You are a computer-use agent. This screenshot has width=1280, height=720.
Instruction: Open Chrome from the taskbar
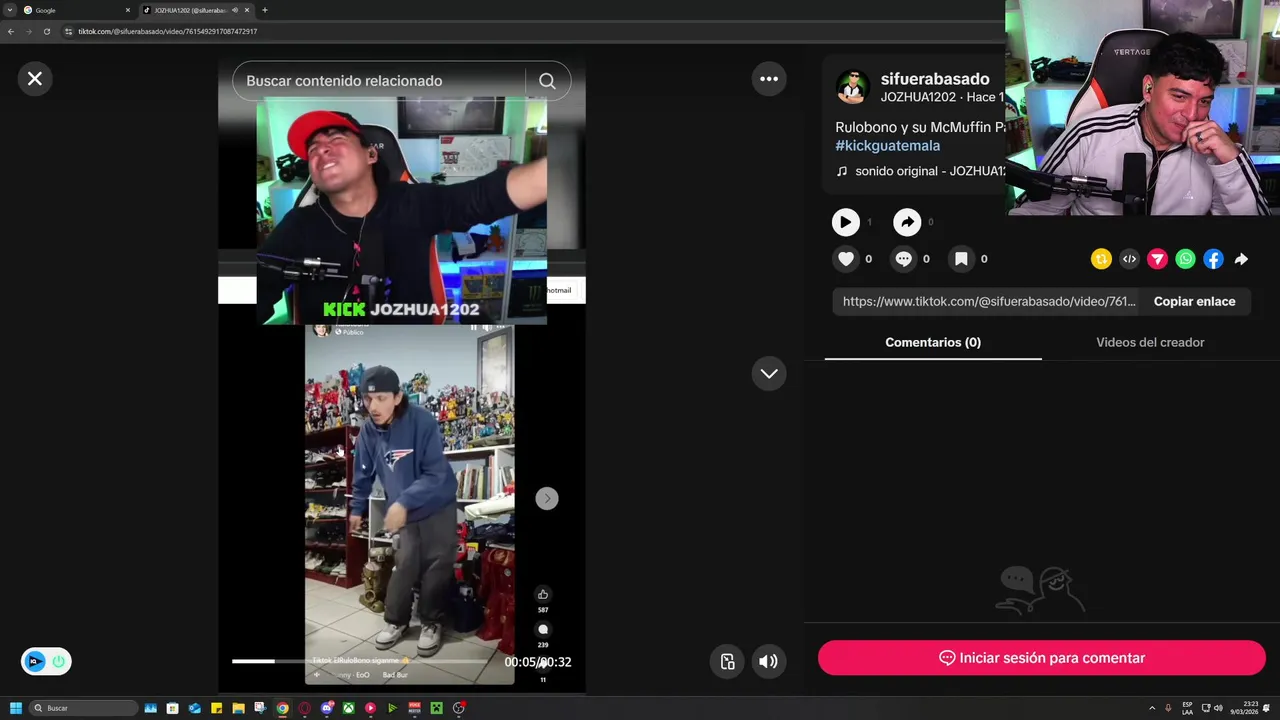(283, 708)
